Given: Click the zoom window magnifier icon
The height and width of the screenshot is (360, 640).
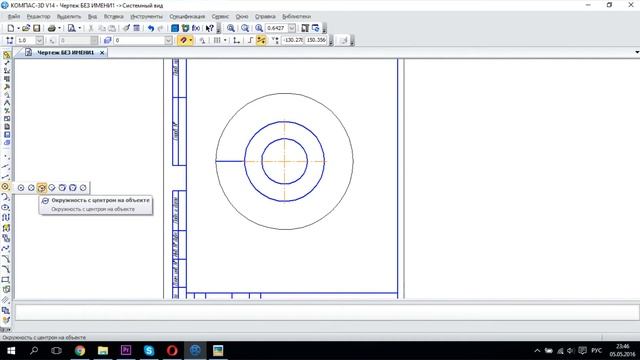Looking at the screenshot, I should pyautogui.click(x=231, y=28).
